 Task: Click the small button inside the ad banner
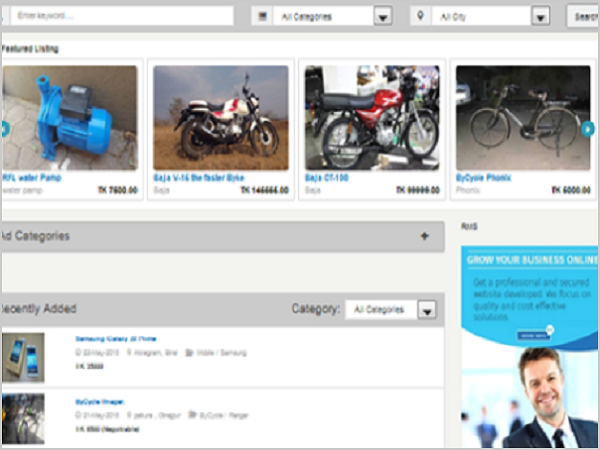pos(533,335)
